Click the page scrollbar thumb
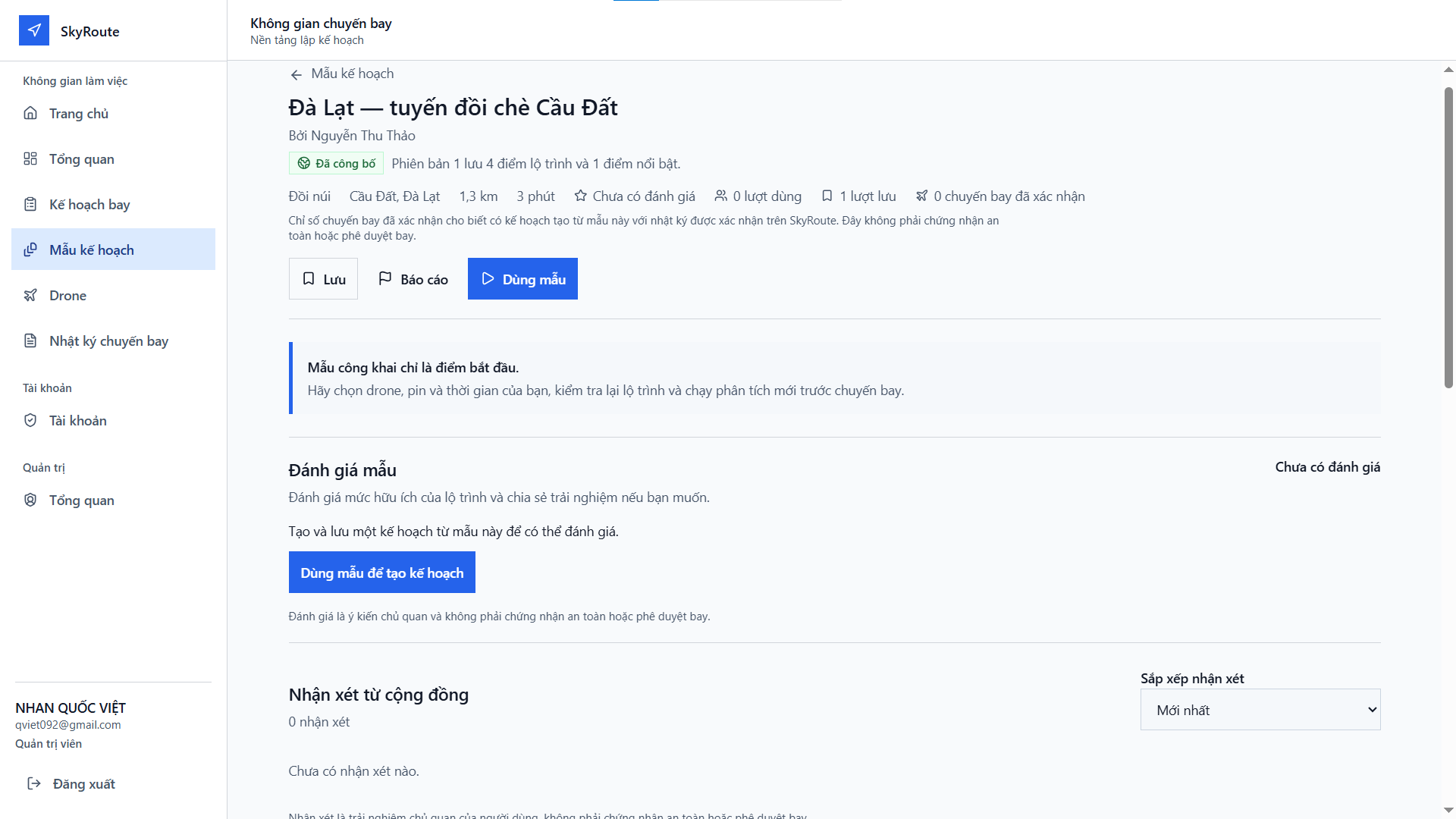The height and width of the screenshot is (819, 1456). 1448,237
